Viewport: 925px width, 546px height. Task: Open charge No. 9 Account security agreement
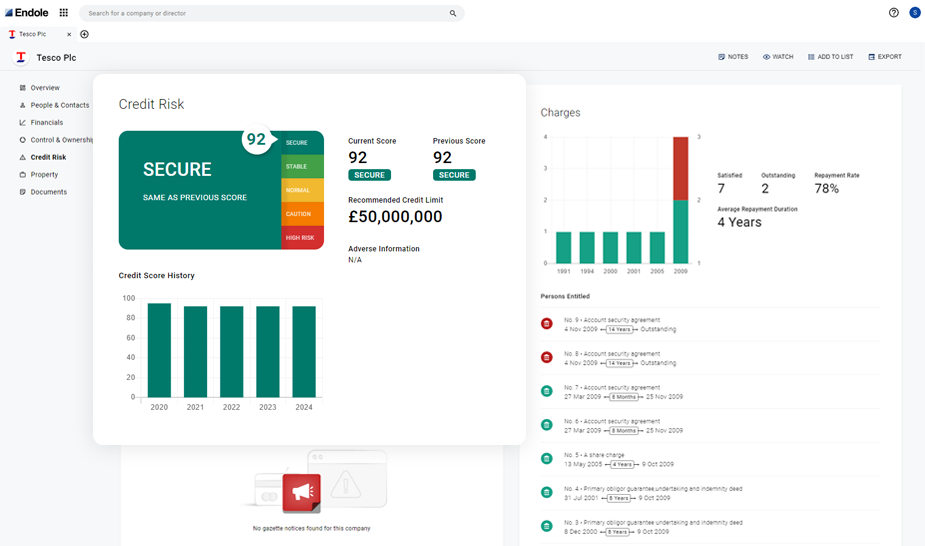[x=612, y=320]
